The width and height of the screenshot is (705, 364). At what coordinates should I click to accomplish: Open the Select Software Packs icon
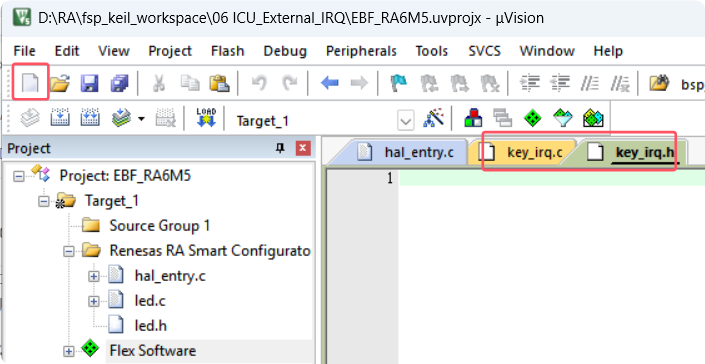(562, 118)
